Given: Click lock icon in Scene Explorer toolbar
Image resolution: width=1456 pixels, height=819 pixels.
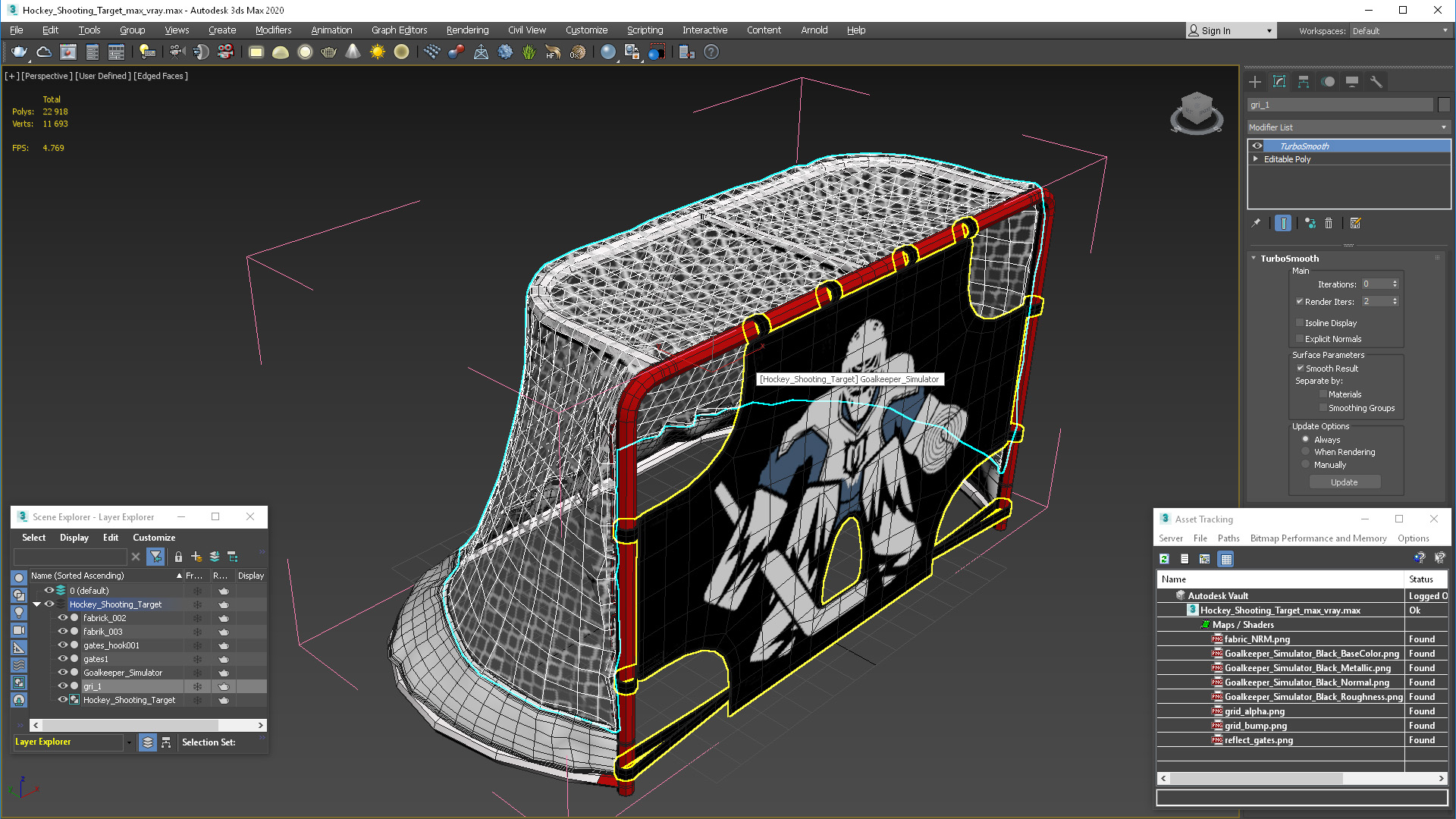Looking at the screenshot, I should [x=178, y=557].
